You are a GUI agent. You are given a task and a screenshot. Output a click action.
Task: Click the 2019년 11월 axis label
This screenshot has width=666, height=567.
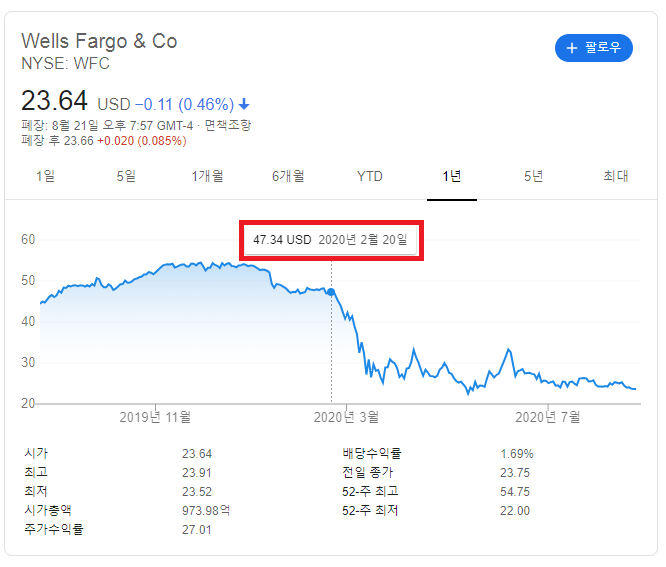pos(155,417)
